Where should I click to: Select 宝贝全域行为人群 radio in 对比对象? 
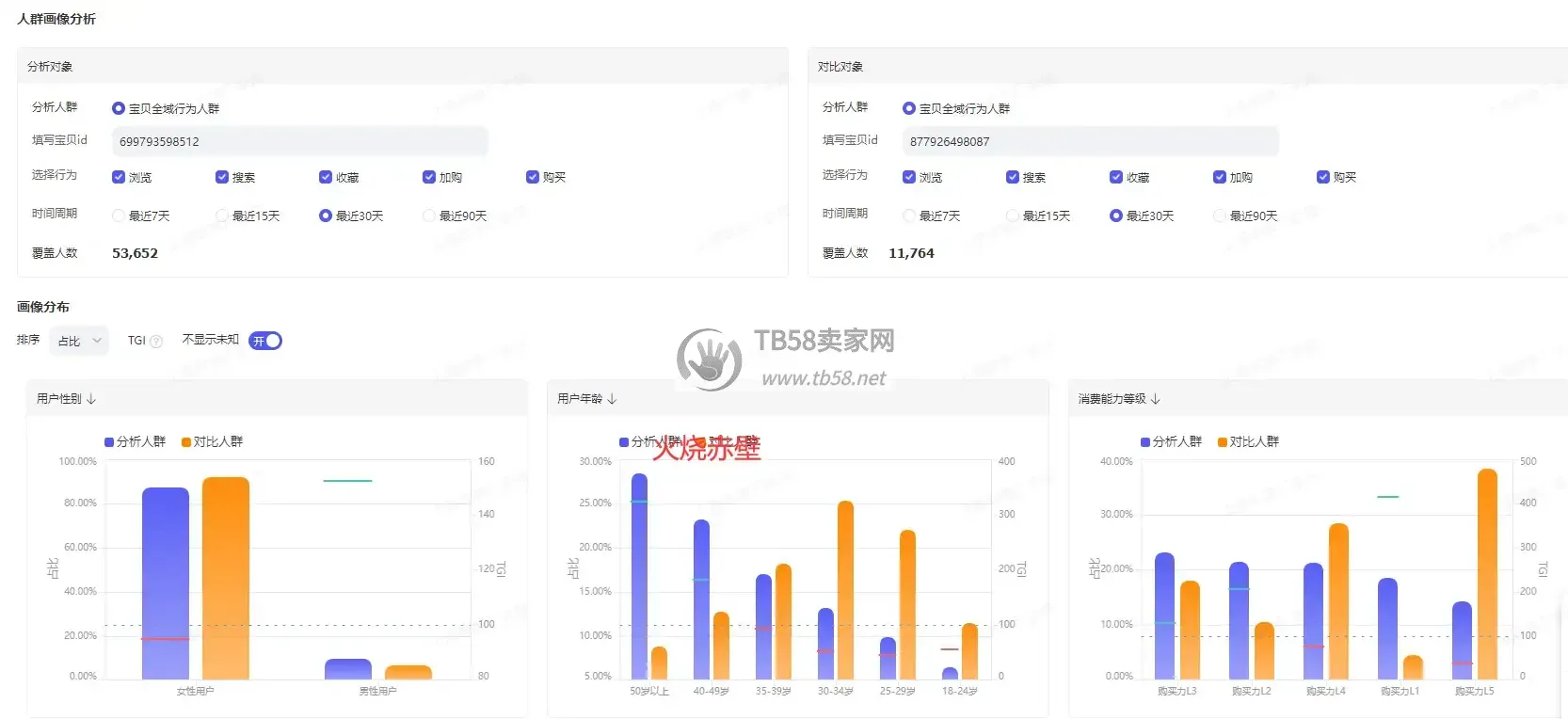(909, 108)
